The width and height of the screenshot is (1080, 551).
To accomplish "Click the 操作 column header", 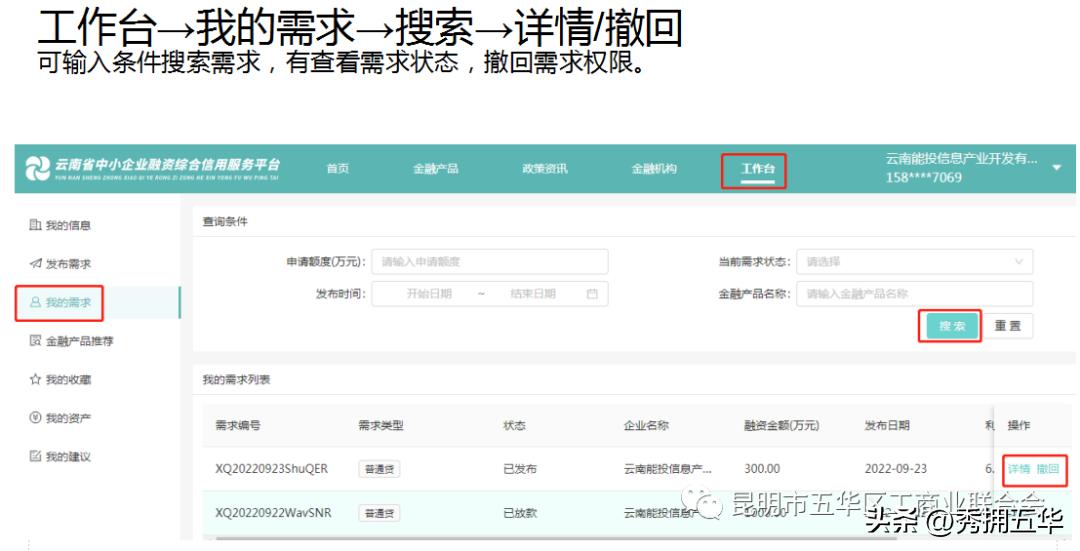I will (1019, 426).
